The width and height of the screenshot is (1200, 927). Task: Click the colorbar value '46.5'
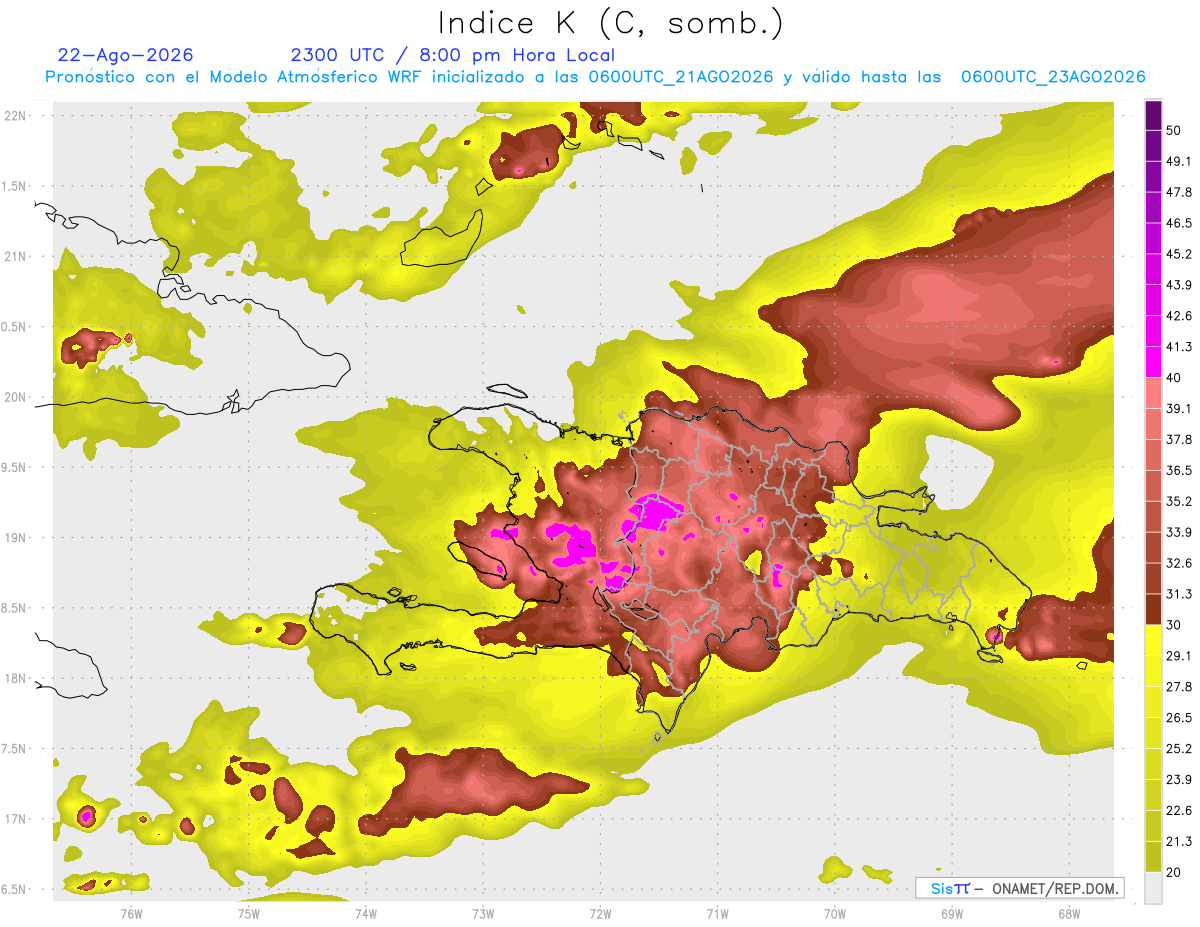(1178, 223)
